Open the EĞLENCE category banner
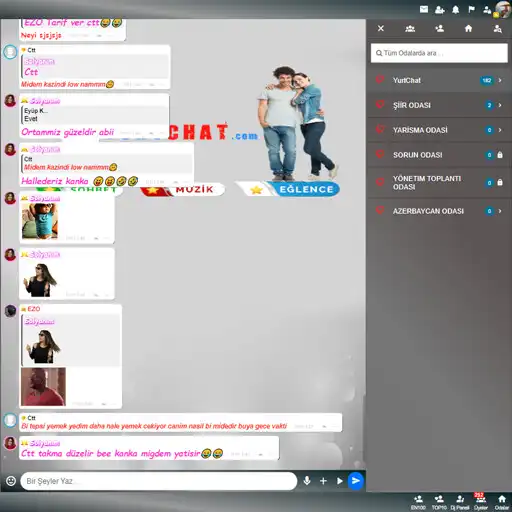This screenshot has height=512, width=512. point(287,189)
